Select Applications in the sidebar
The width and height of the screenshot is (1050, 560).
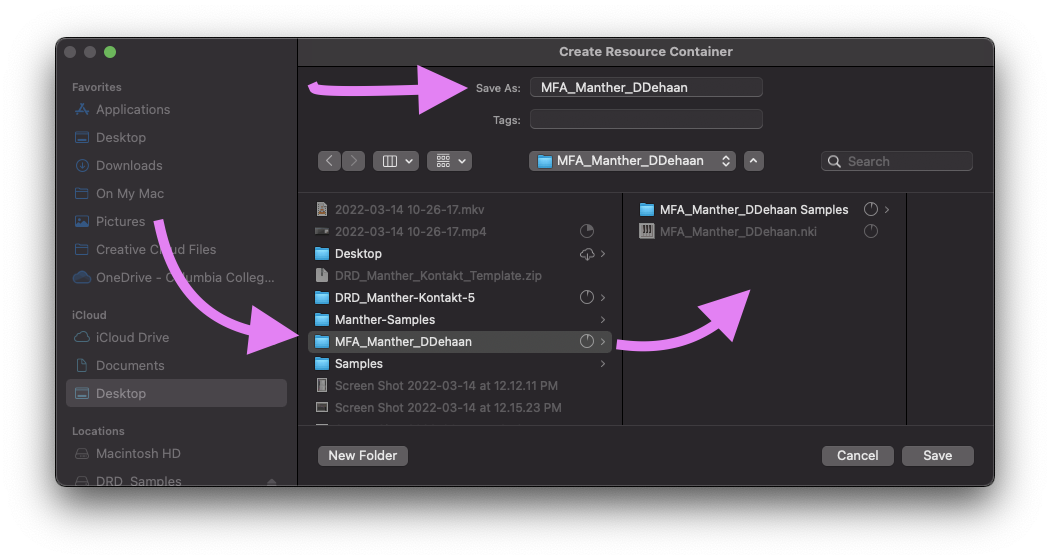point(132,109)
